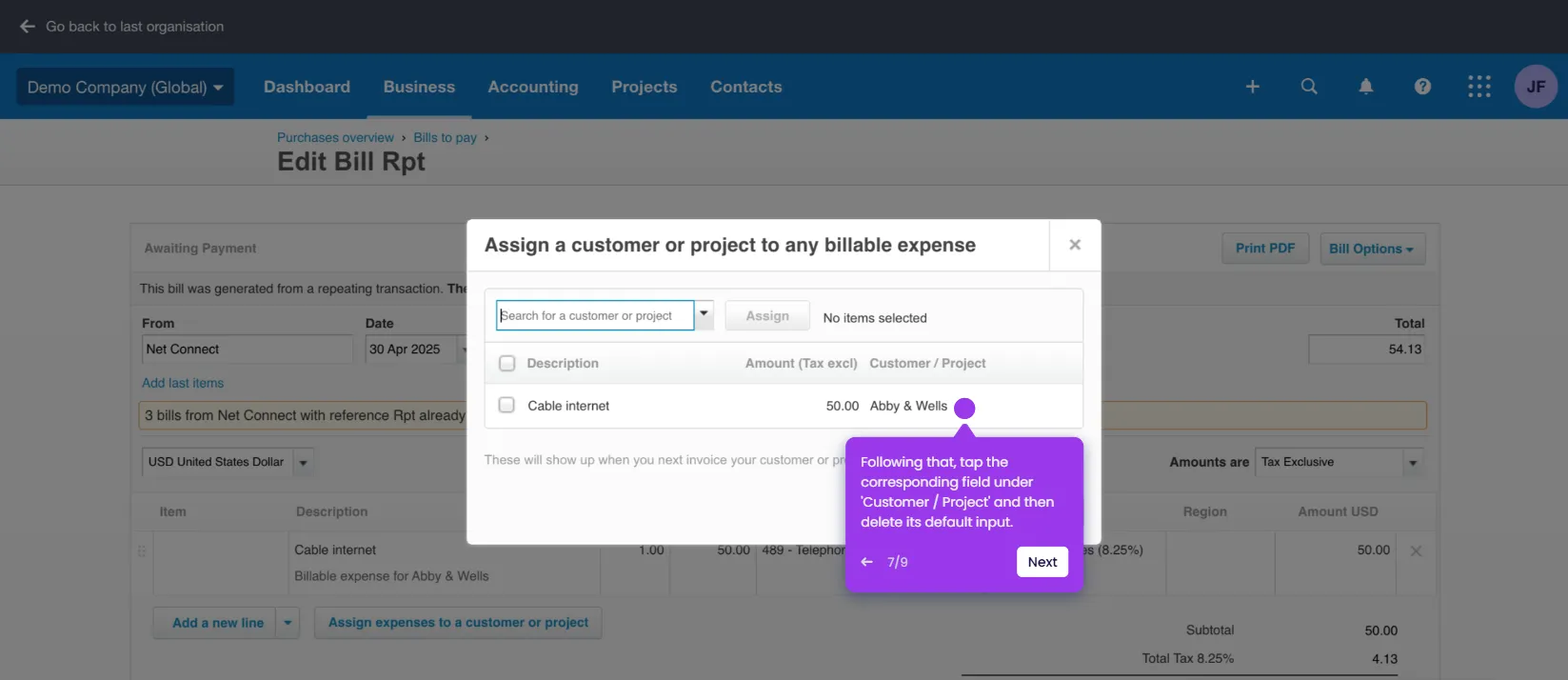
Task: Click Billable expense for Abby & Wells text
Action: [391, 576]
